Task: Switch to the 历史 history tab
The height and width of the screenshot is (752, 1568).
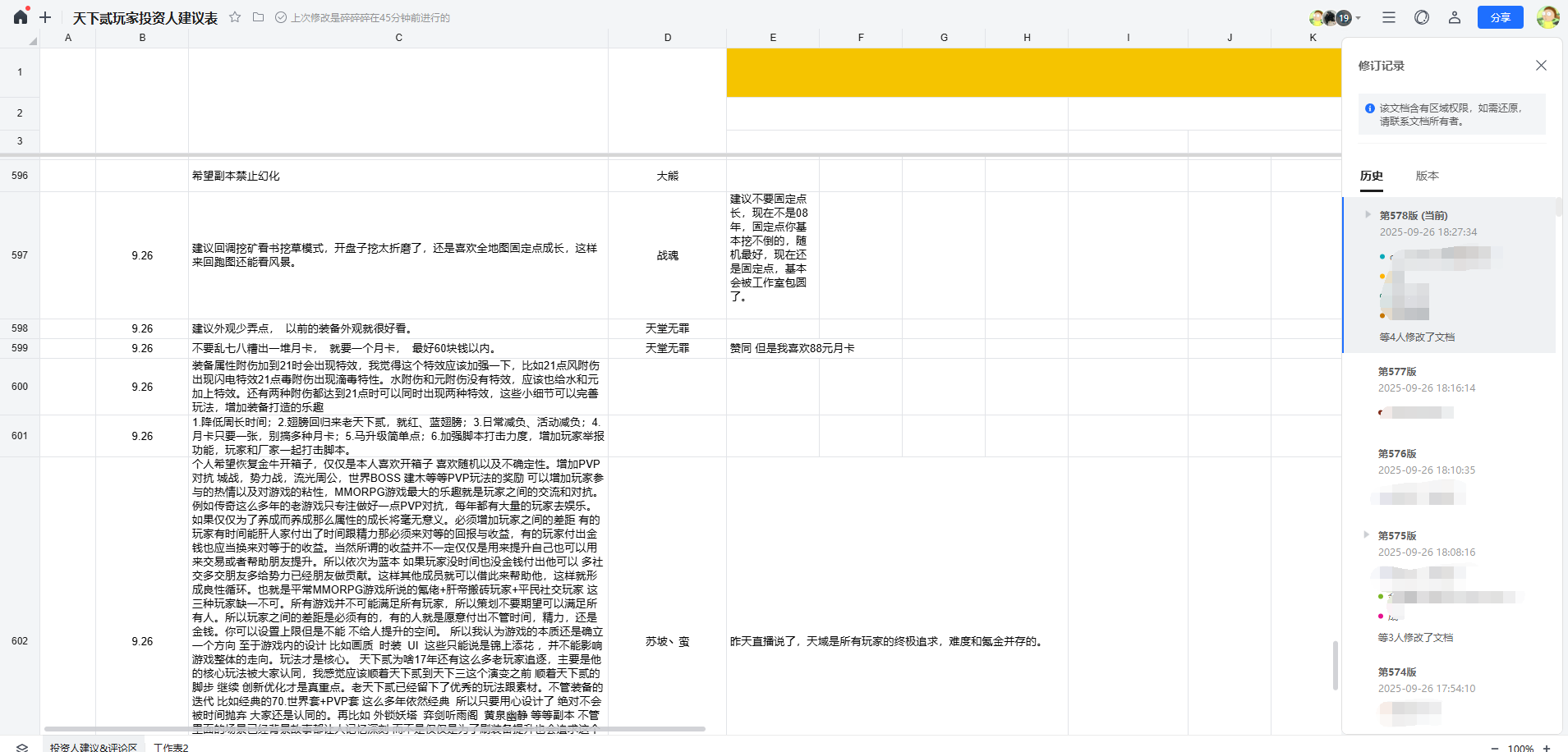Action: (1372, 176)
